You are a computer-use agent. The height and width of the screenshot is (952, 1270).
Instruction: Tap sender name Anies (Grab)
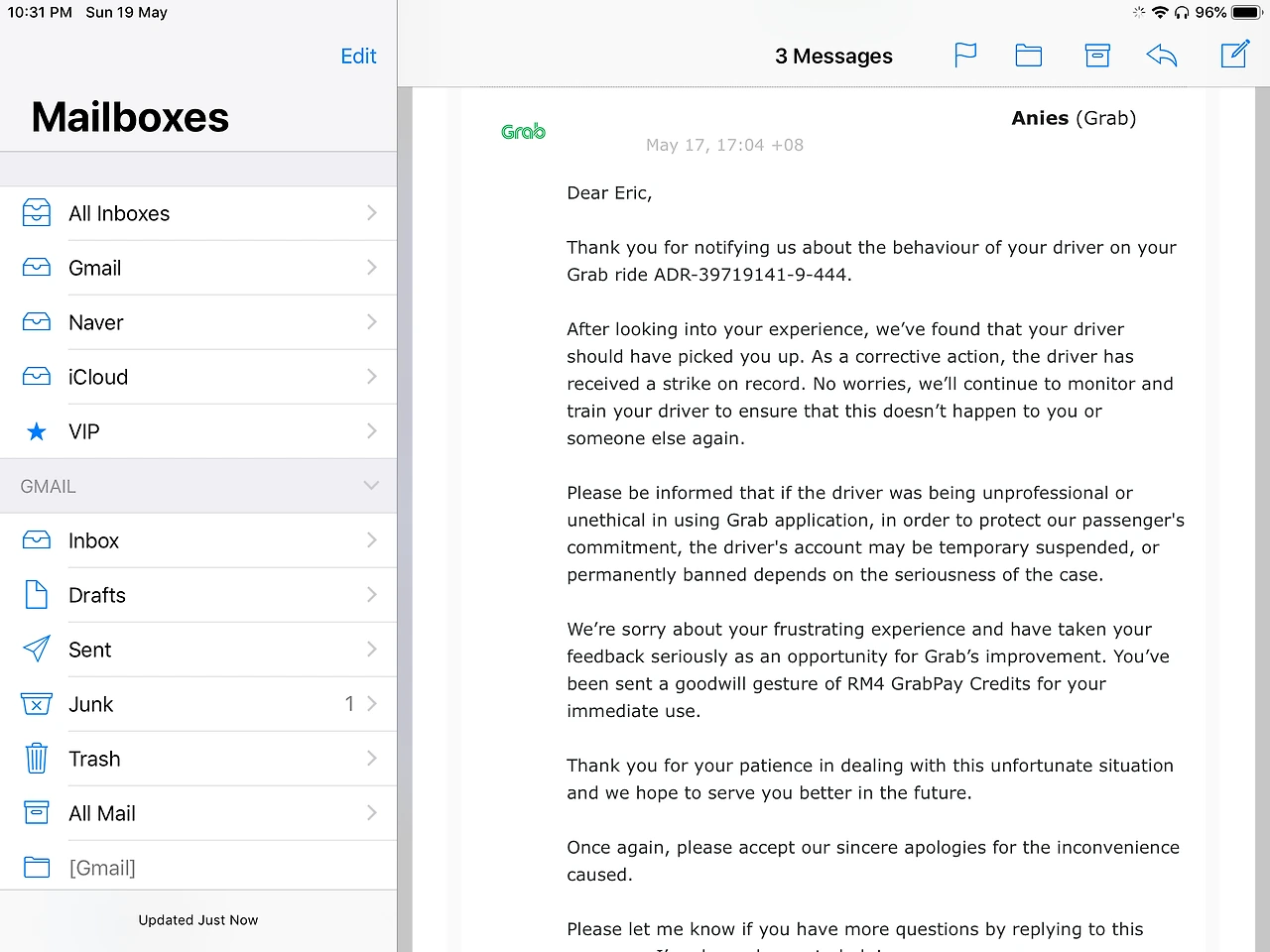pyautogui.click(x=1074, y=118)
